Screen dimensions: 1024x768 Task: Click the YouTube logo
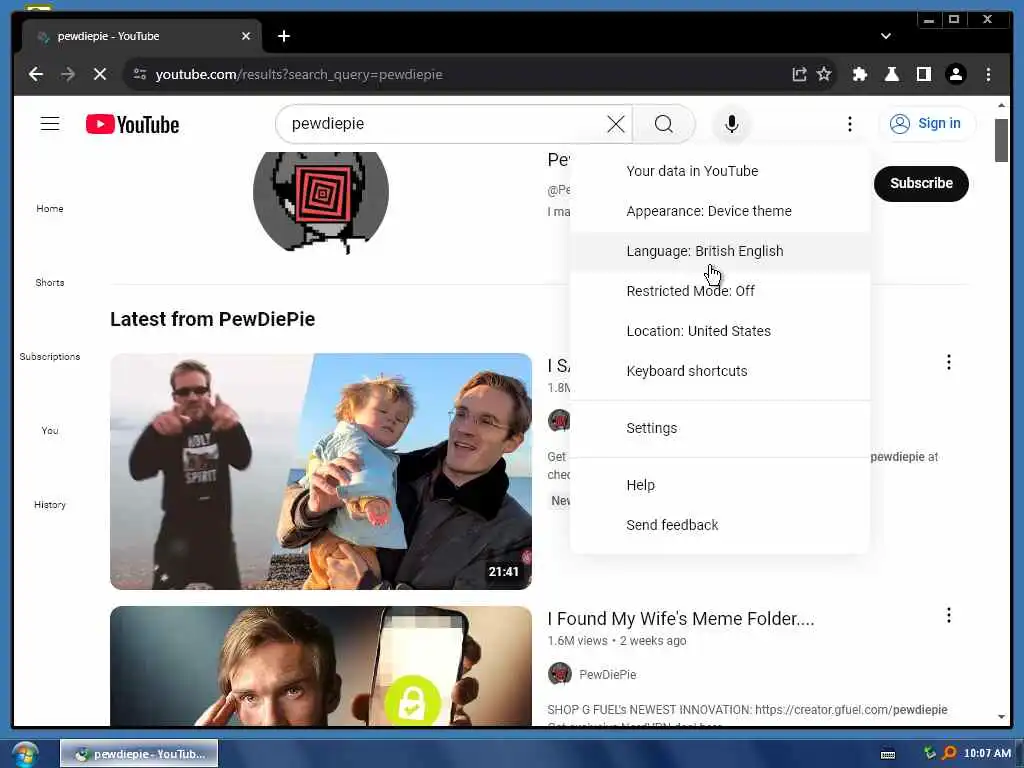(133, 124)
